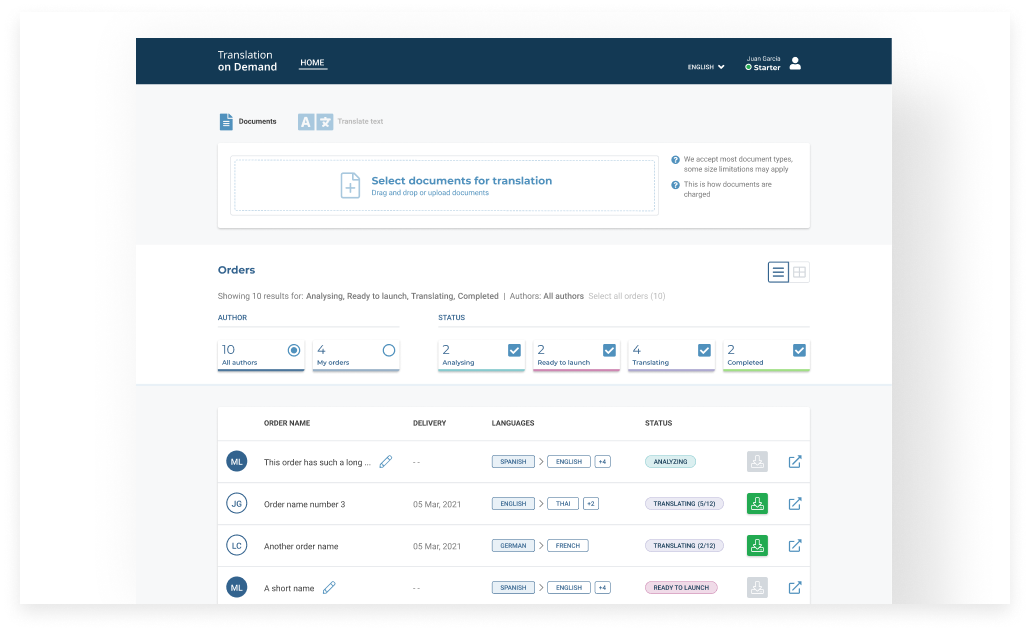
Task: Switch to grid view of orders
Action: (799, 272)
